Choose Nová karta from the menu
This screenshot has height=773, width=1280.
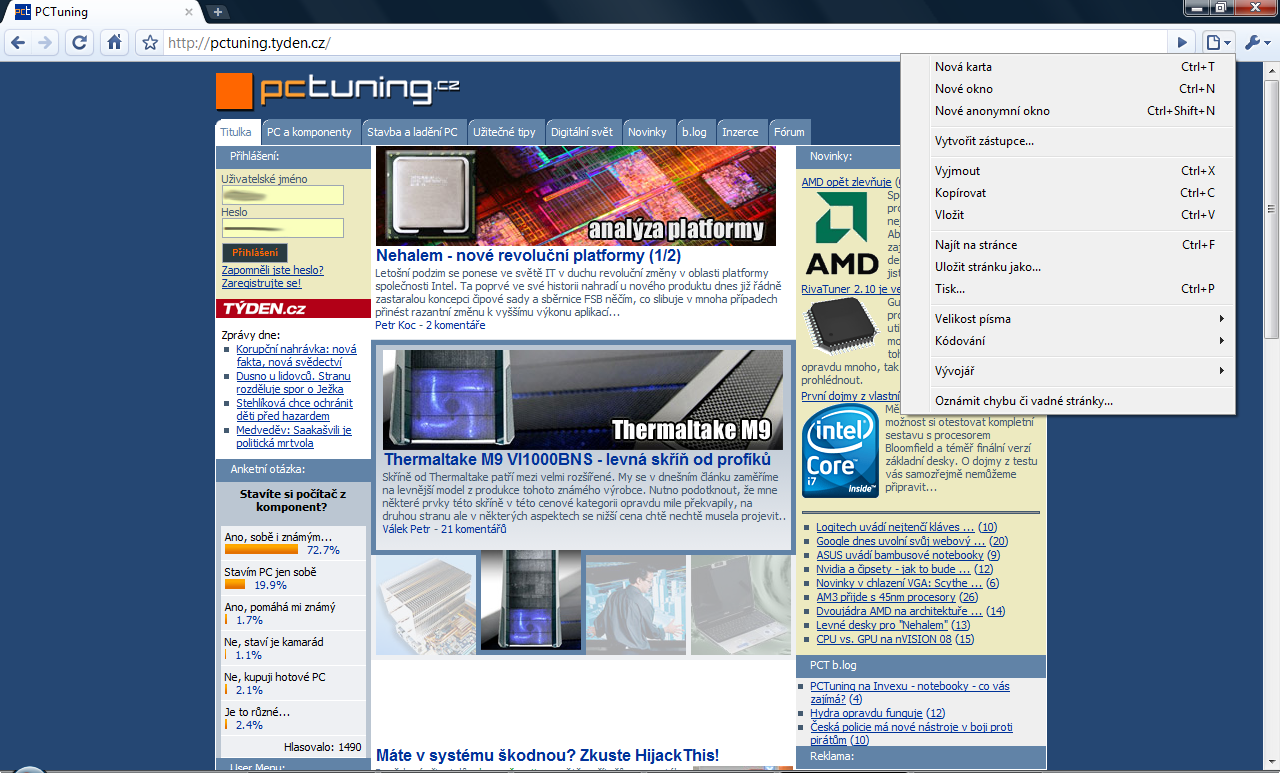click(x=1068, y=67)
